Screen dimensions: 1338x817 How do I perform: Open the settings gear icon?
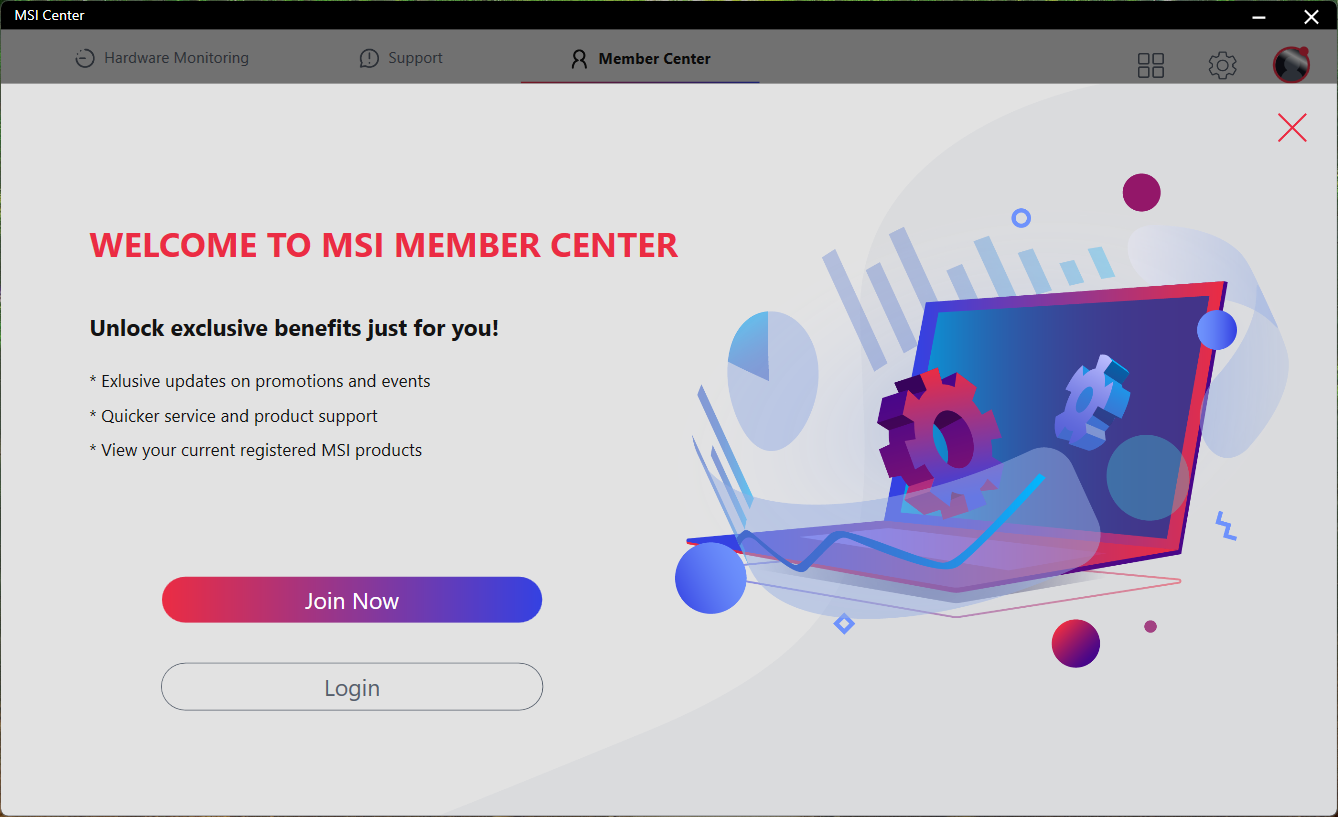pos(1222,65)
